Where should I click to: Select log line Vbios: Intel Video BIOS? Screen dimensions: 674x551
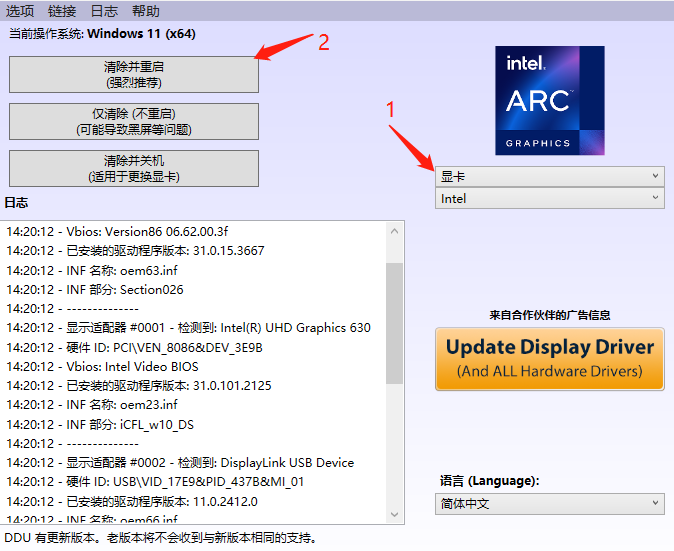click(x=102, y=367)
